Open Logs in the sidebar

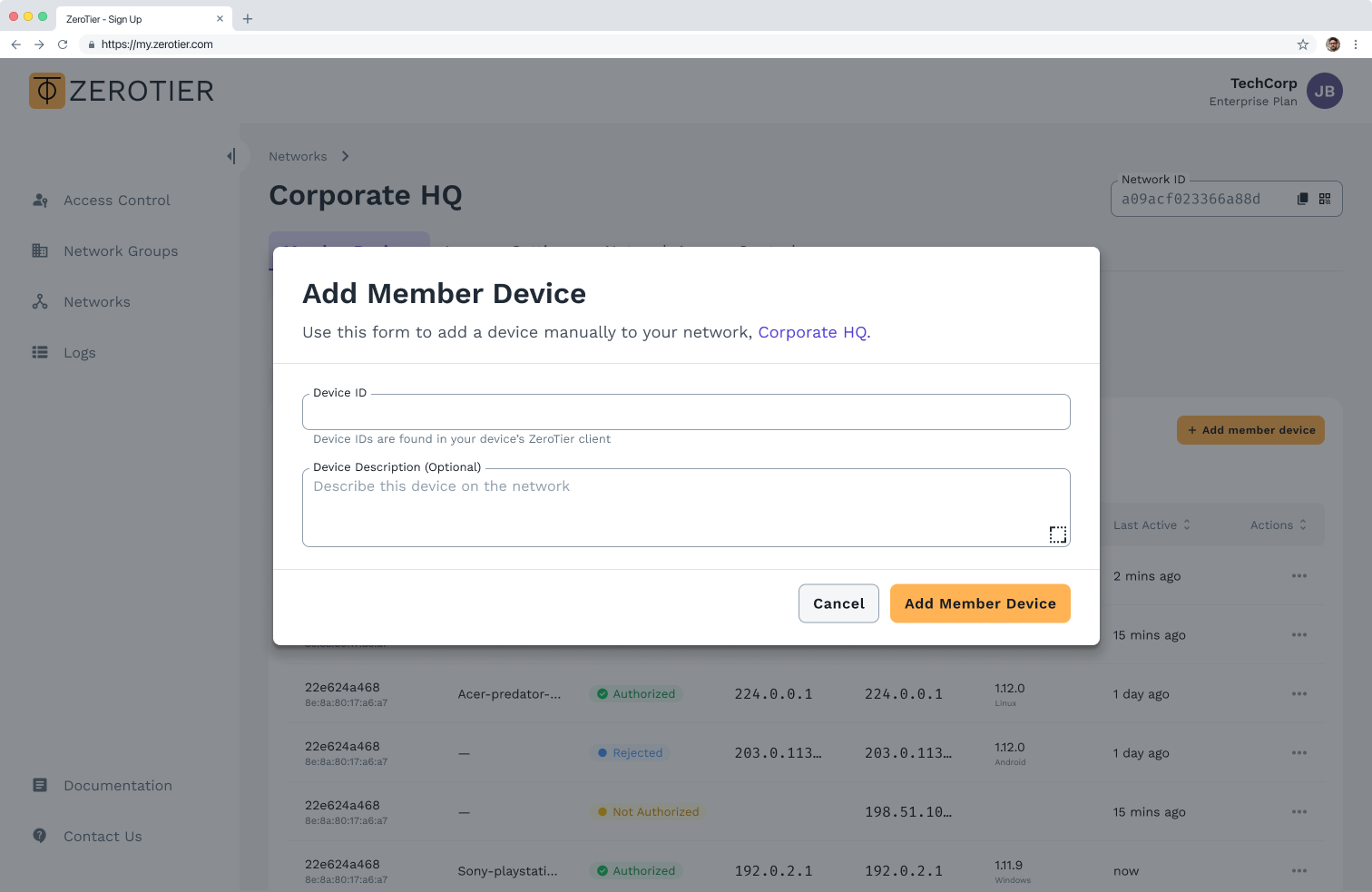click(80, 353)
